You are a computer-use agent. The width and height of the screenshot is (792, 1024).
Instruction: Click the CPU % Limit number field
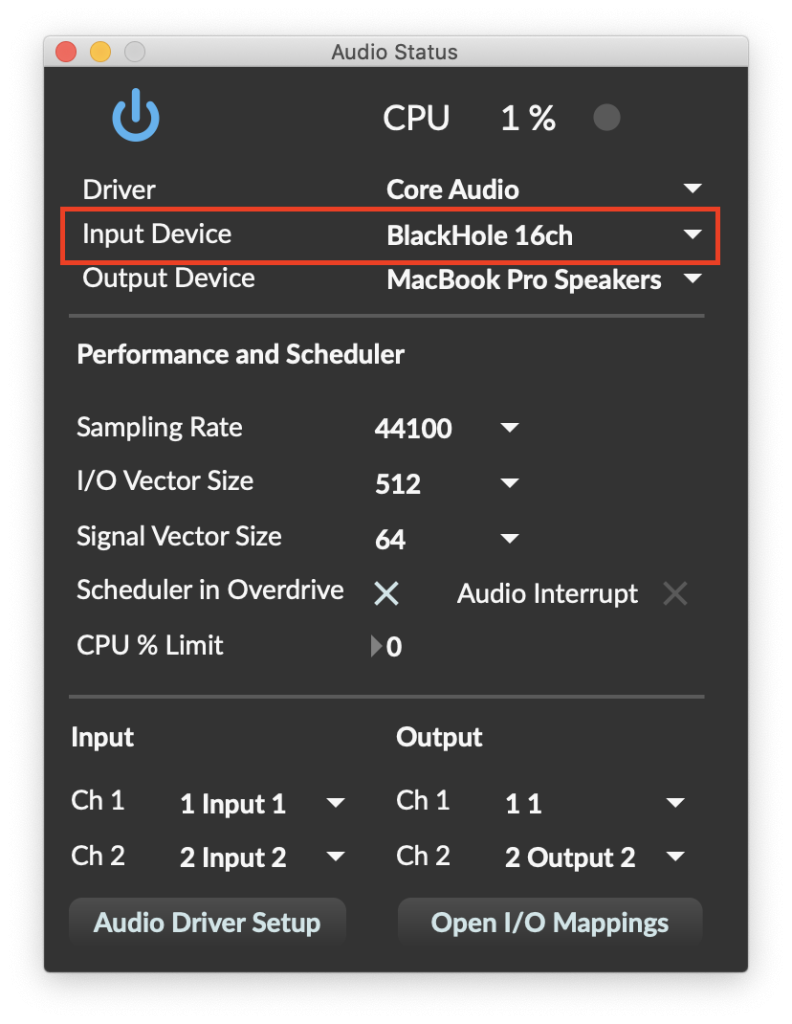pyautogui.click(x=395, y=646)
